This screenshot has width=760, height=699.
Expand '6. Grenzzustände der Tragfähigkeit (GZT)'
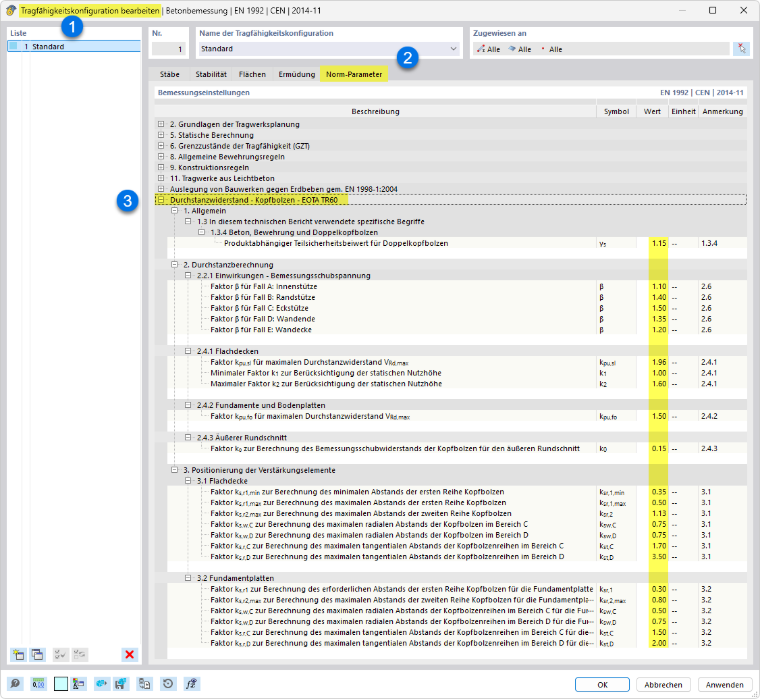coord(161,145)
